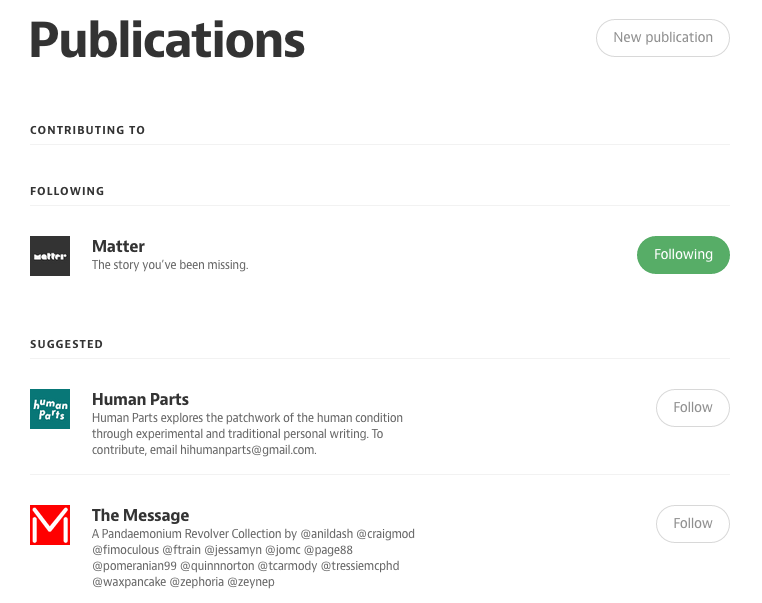Select the Following section header

coord(67,191)
